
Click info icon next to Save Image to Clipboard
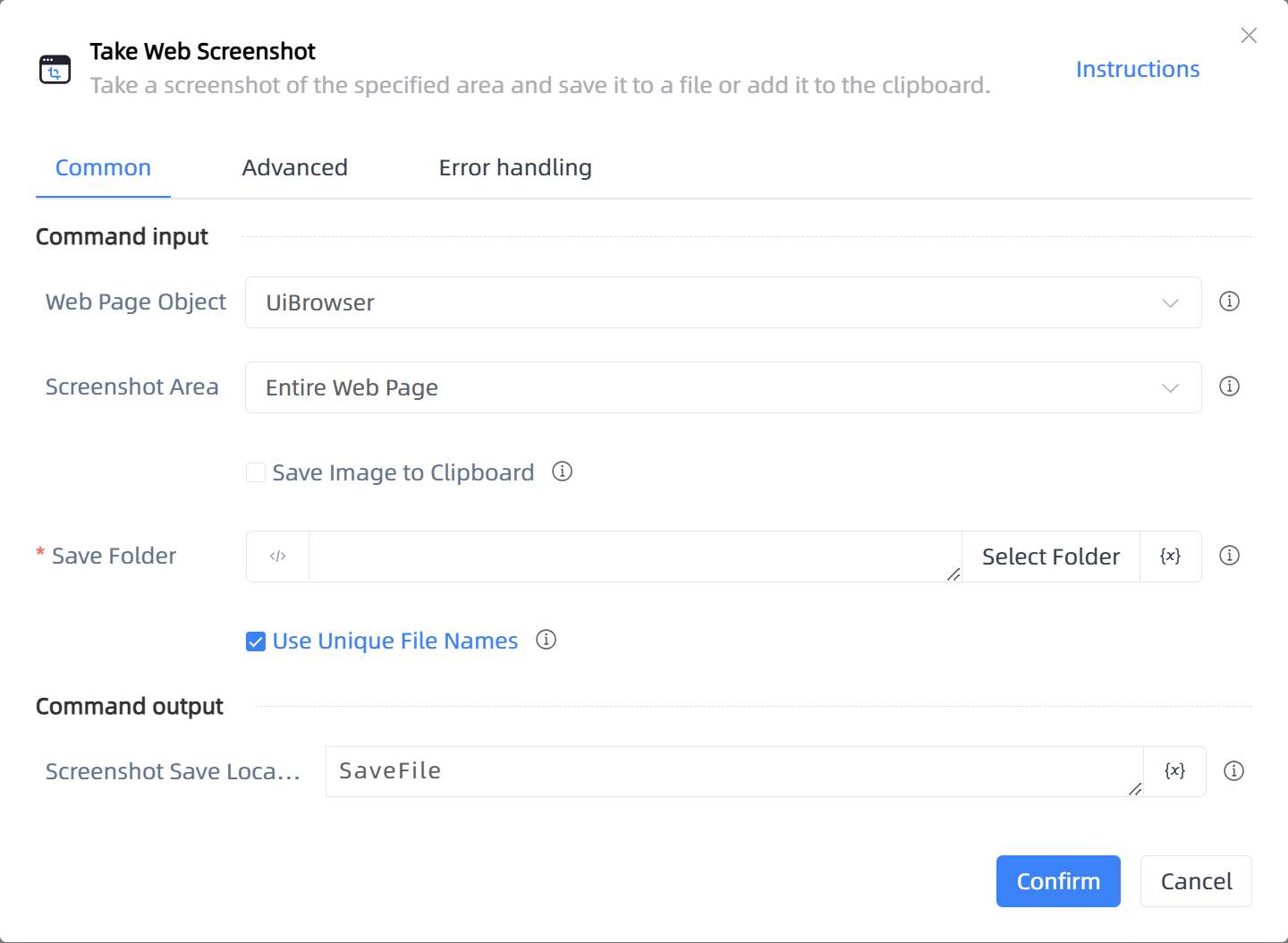point(562,471)
